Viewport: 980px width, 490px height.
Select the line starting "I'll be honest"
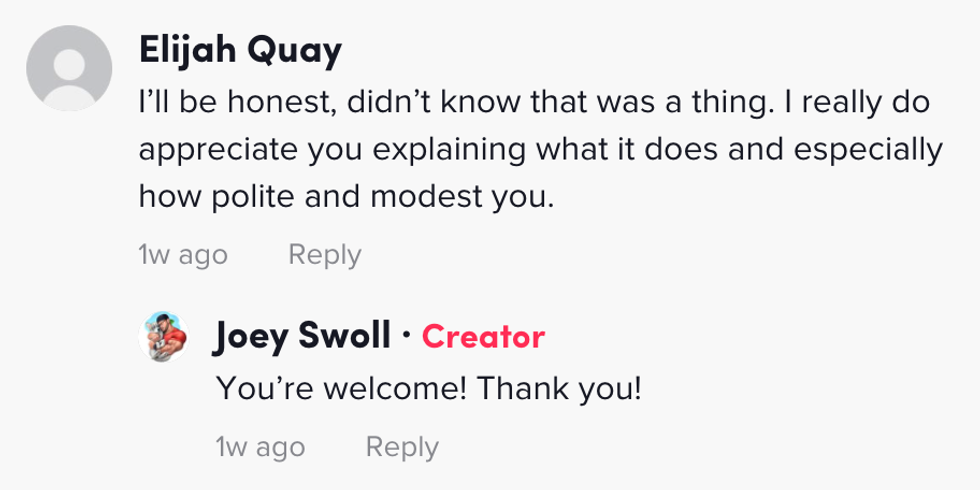click(534, 103)
